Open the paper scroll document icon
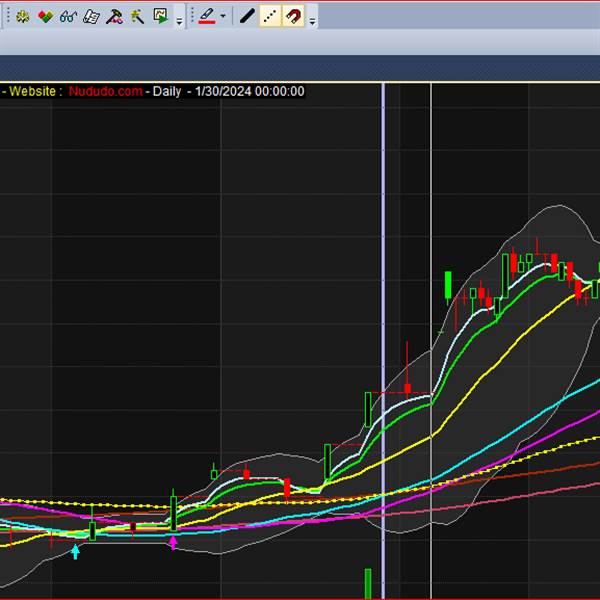 pos(91,16)
